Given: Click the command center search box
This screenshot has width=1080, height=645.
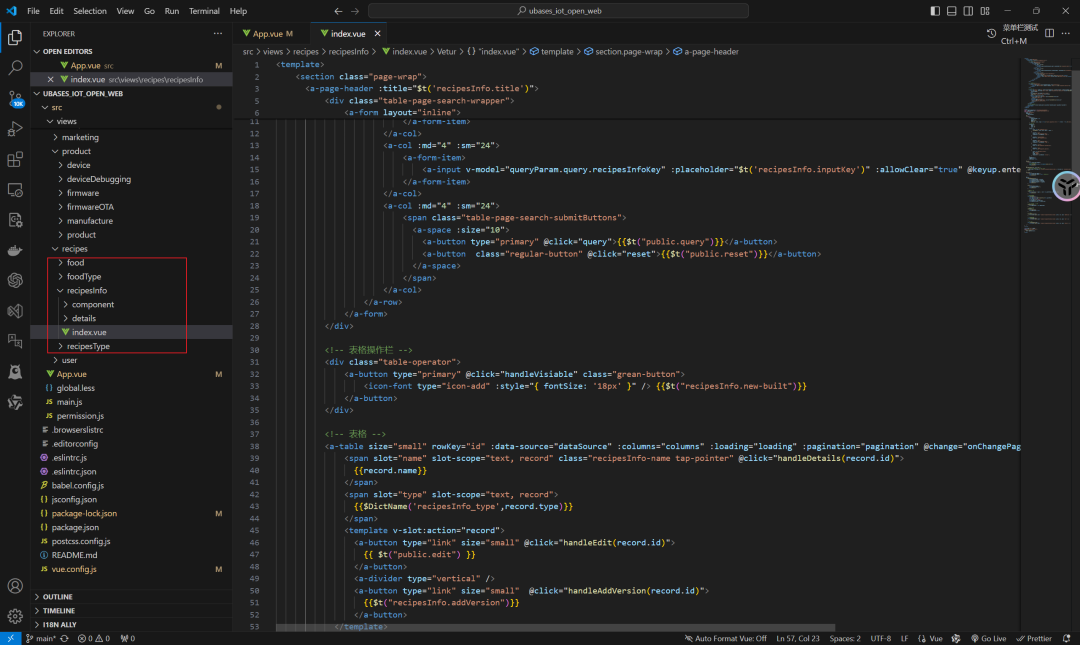Looking at the screenshot, I should pos(558,11).
